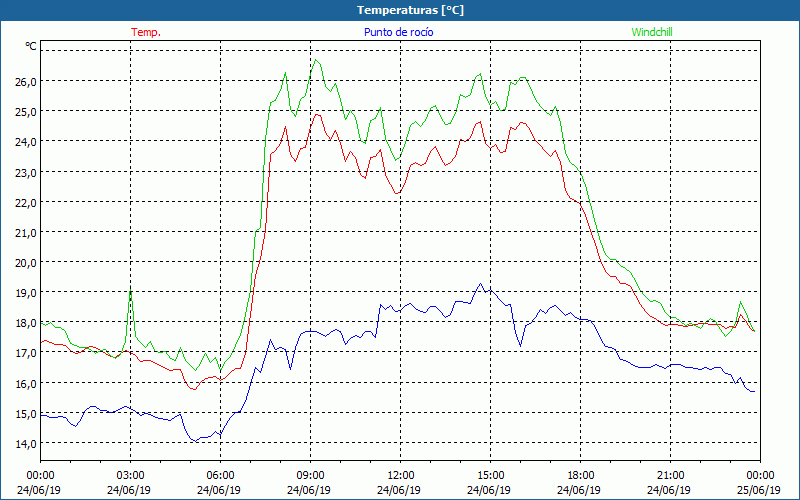Click the 16,0 y-axis label
Viewport: 800px width, 500px height.
25,383
